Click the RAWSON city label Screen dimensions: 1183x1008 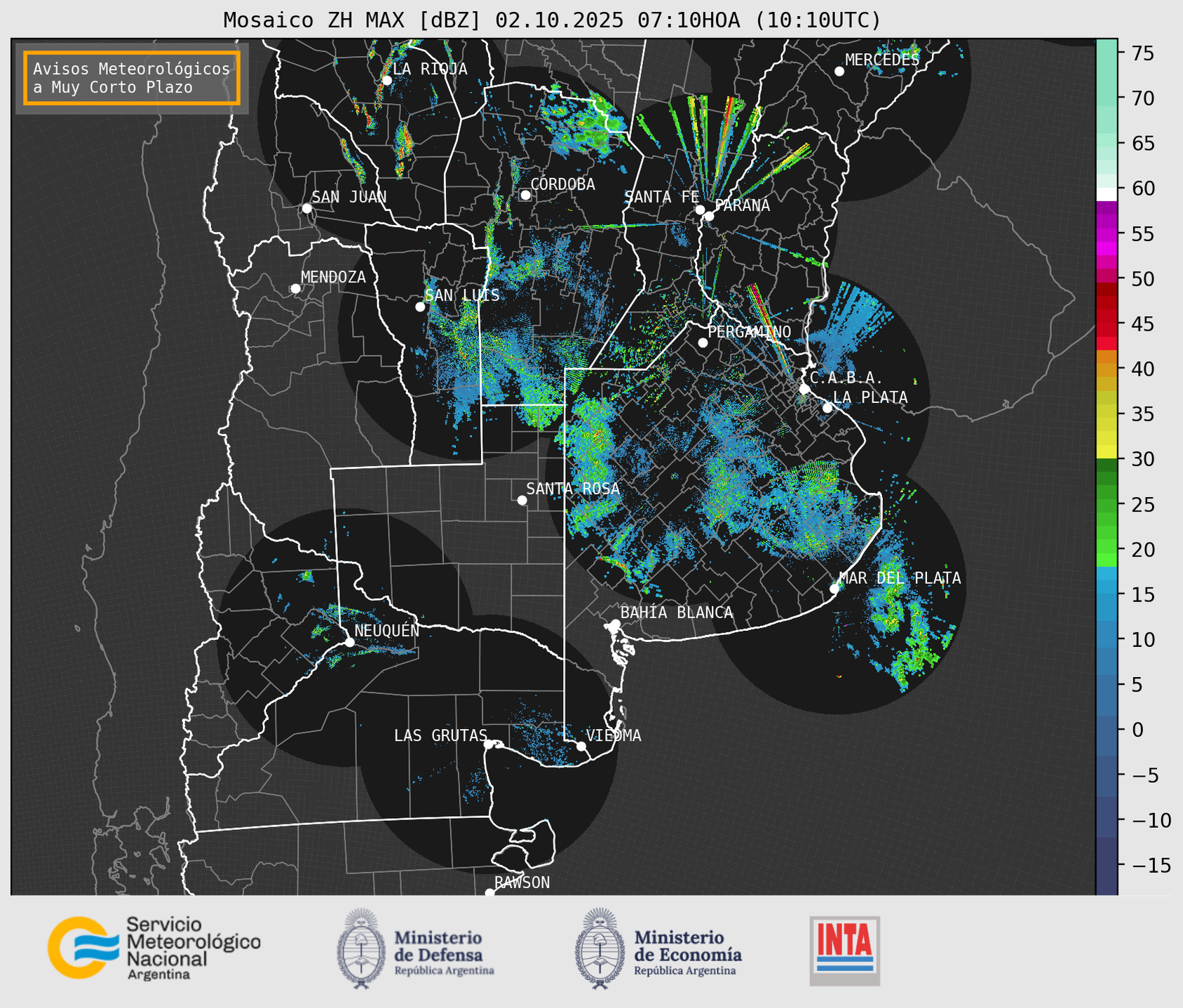pos(522,883)
